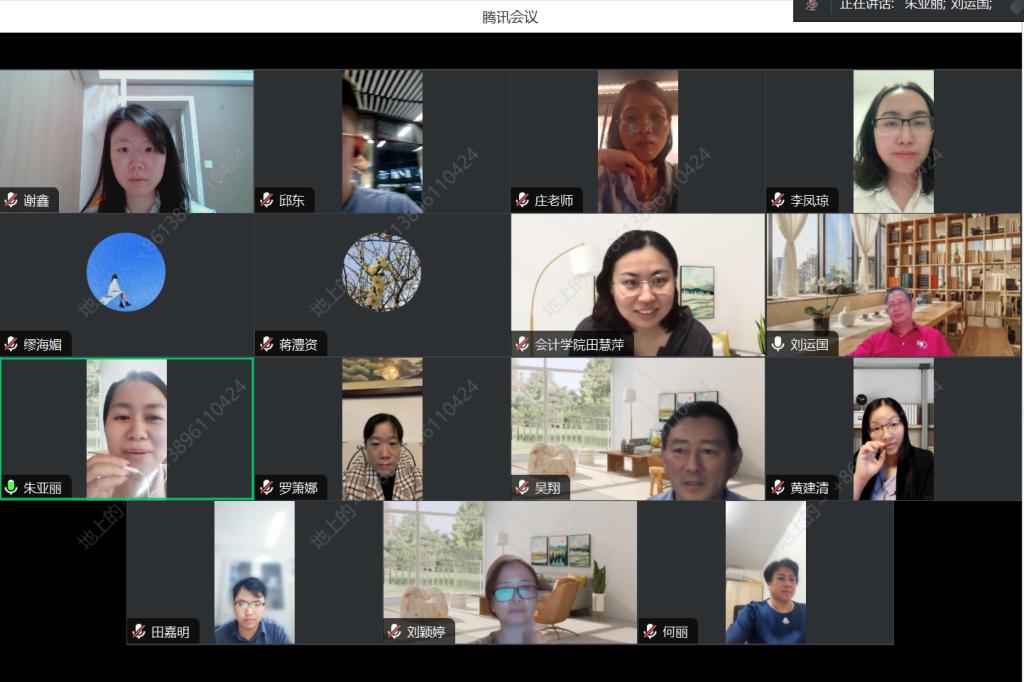Click the muted mic icon beside 谢鑫
The height and width of the screenshot is (682, 1024).
coord(11,200)
